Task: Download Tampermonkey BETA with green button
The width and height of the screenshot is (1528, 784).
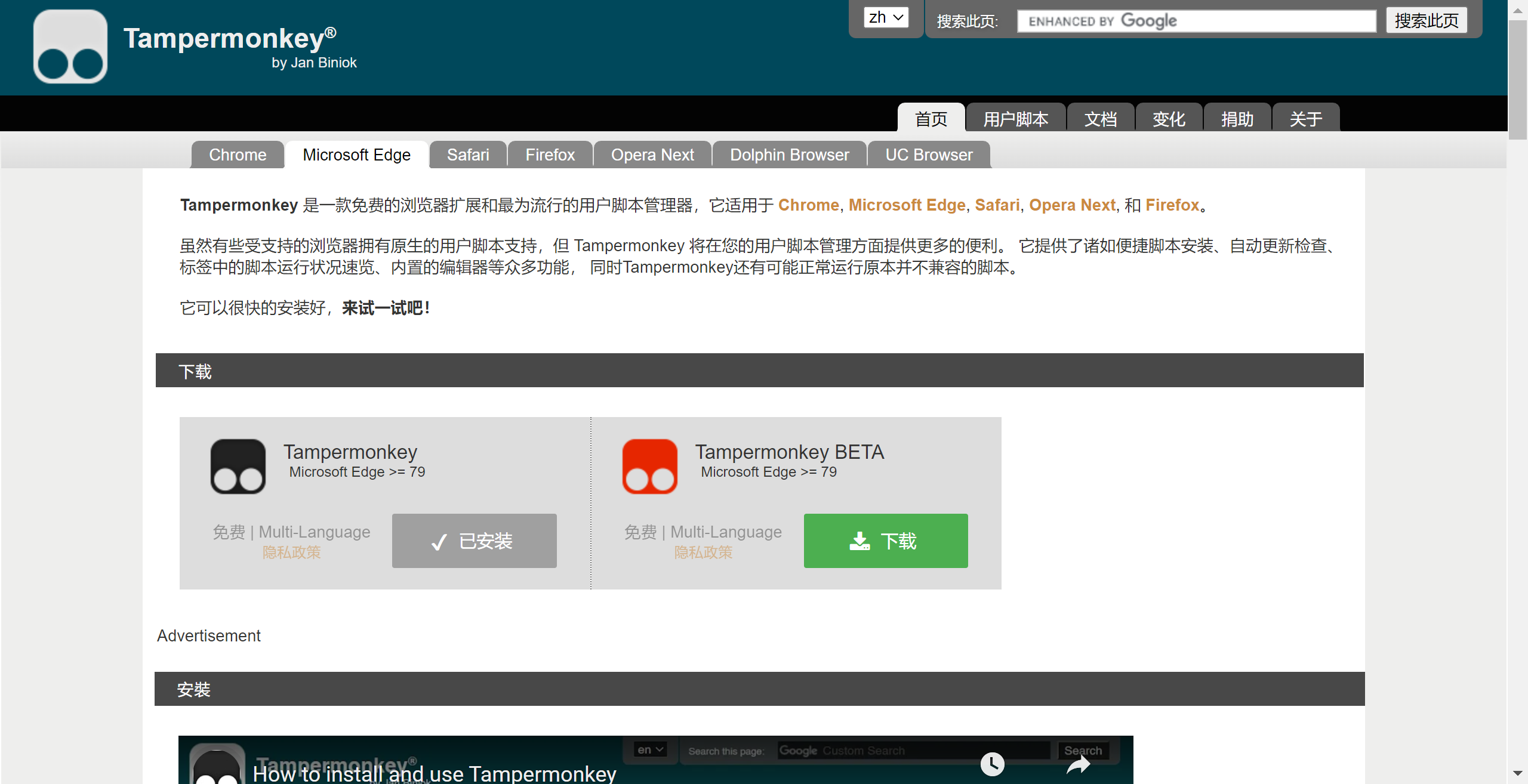Action: point(886,541)
